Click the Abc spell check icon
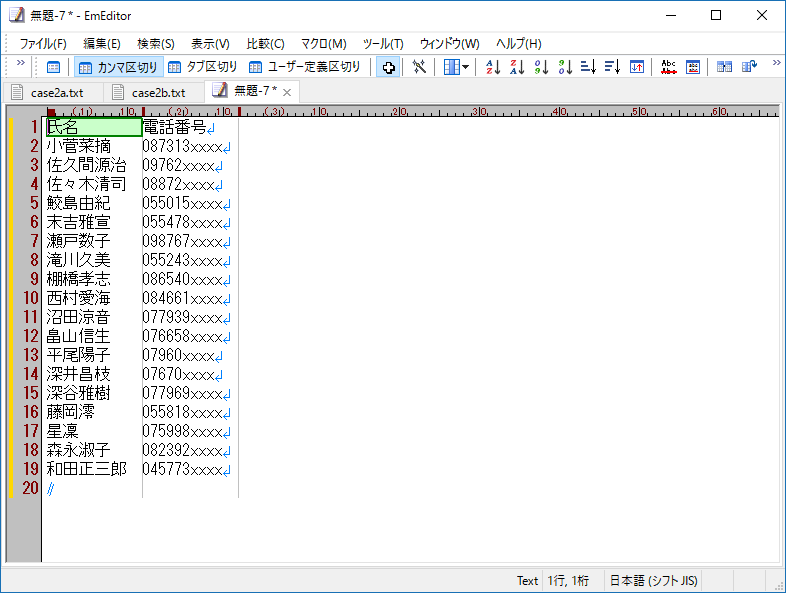786x593 pixels. [x=668, y=67]
